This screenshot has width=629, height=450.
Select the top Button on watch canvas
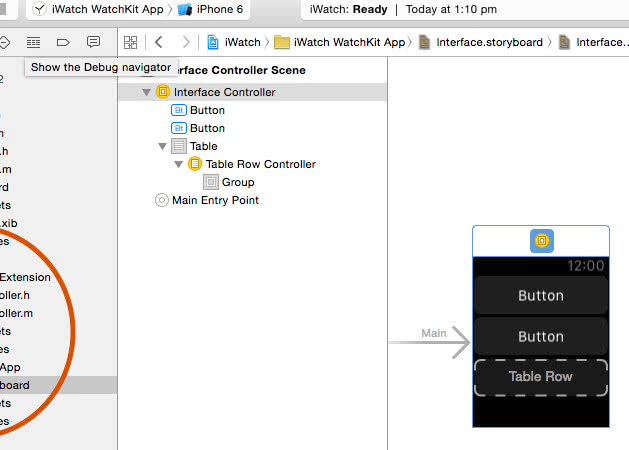(x=541, y=295)
